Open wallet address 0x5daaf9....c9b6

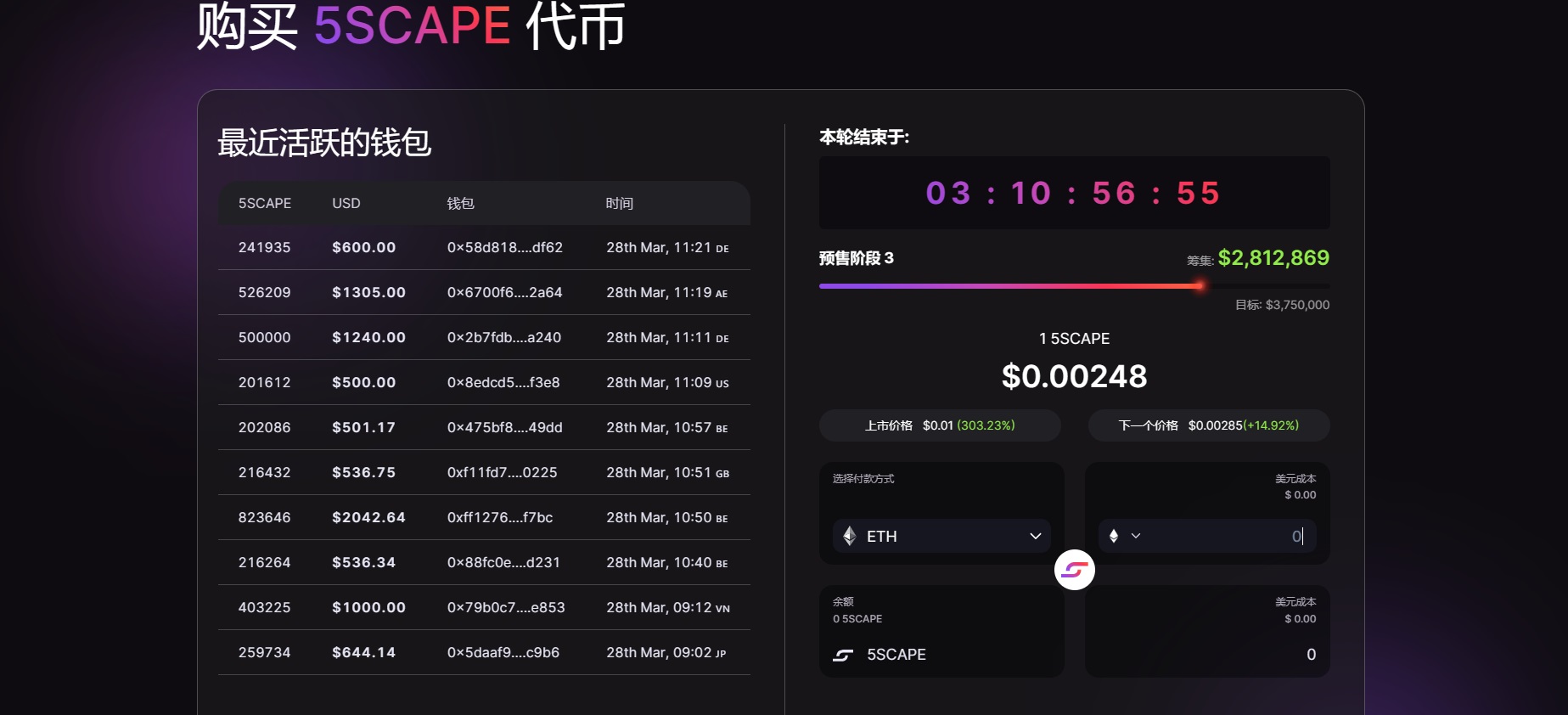503,653
